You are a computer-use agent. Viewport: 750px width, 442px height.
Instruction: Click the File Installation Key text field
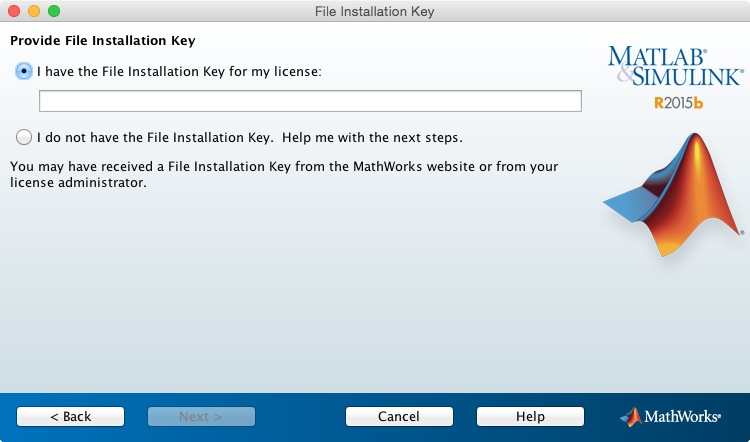pyautogui.click(x=310, y=101)
